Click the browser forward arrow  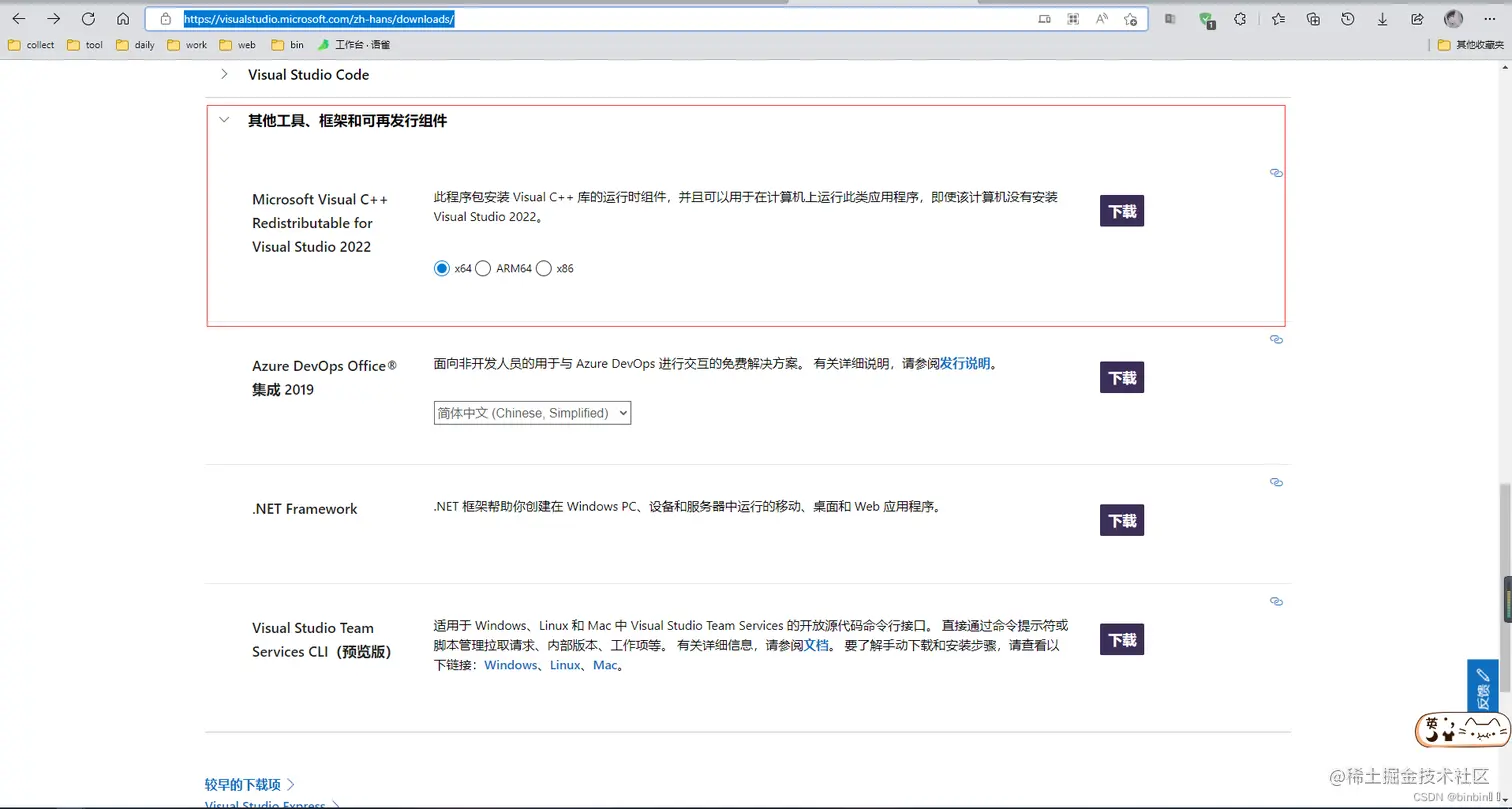(x=54, y=19)
